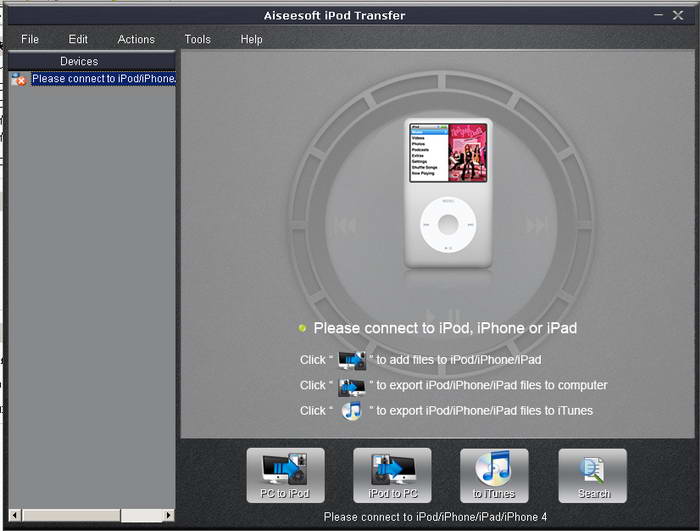The width and height of the screenshot is (700, 531).
Task: Click the disconnected device icon in Devices list
Action: coord(18,79)
